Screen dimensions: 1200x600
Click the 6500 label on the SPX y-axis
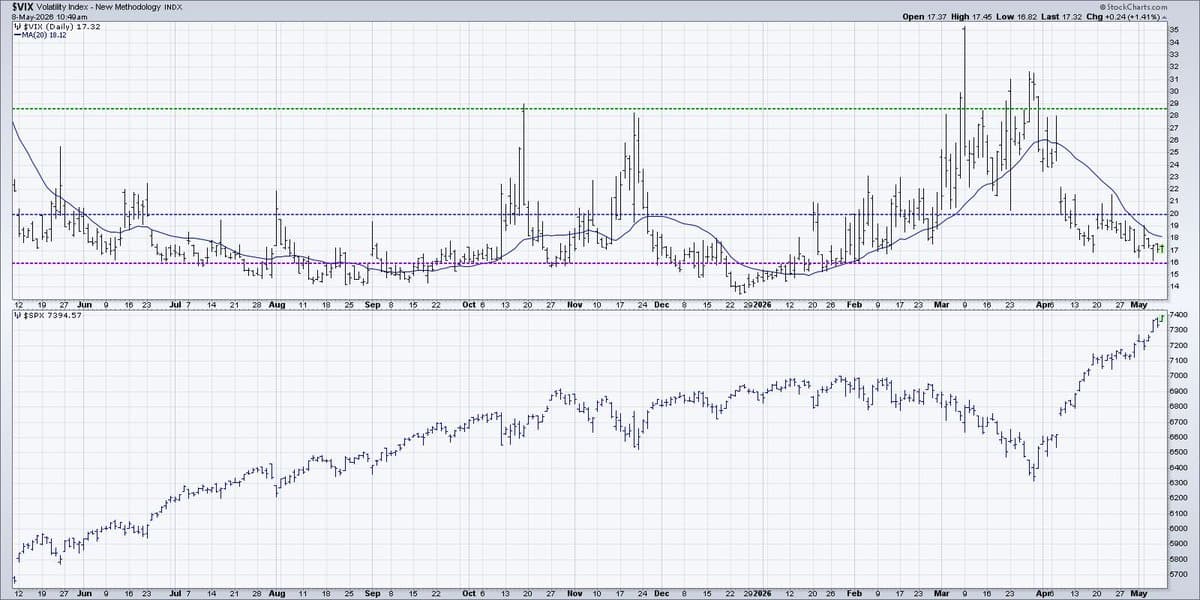[x=1178, y=452]
